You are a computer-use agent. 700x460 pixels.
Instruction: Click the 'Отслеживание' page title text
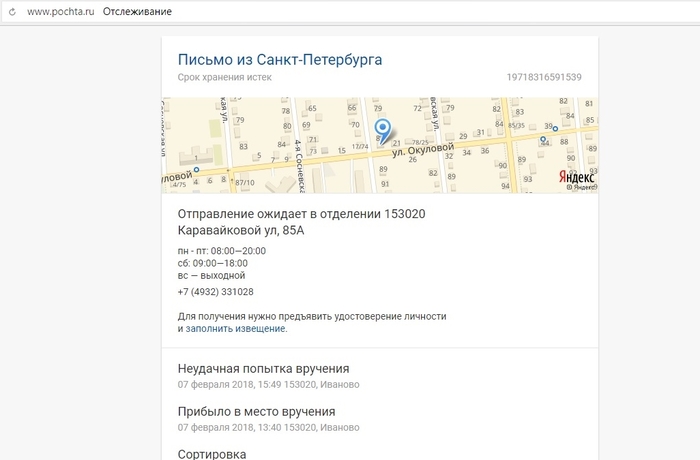[x=137, y=11]
